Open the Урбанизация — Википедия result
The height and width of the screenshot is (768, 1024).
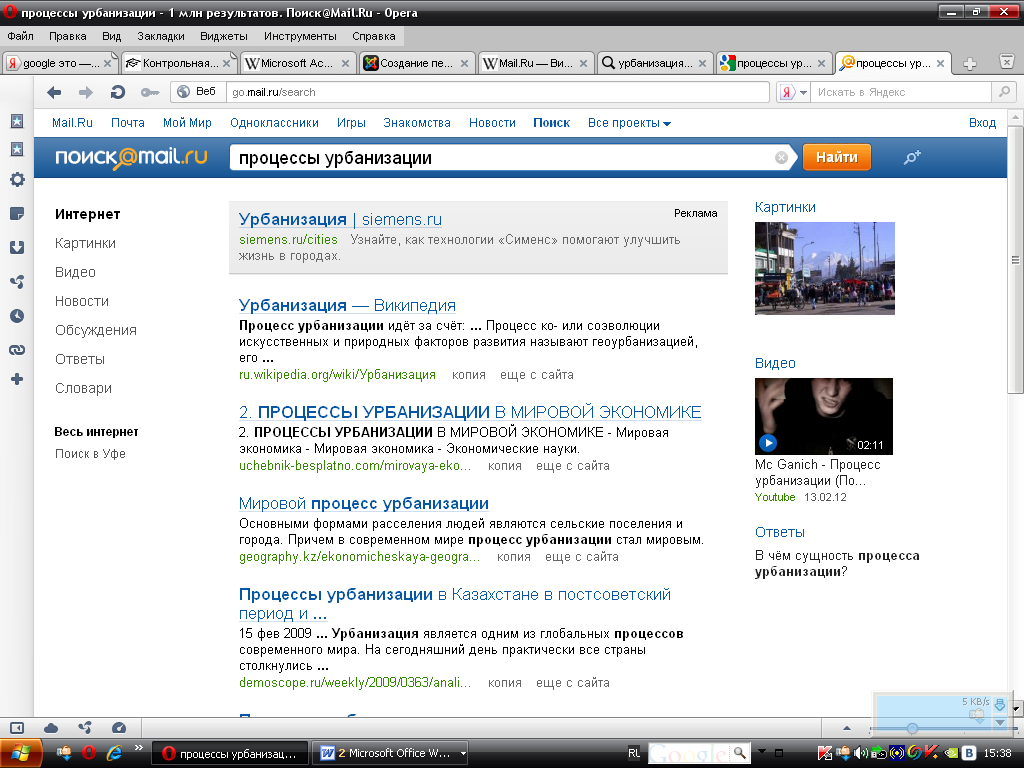pyautogui.click(x=347, y=305)
